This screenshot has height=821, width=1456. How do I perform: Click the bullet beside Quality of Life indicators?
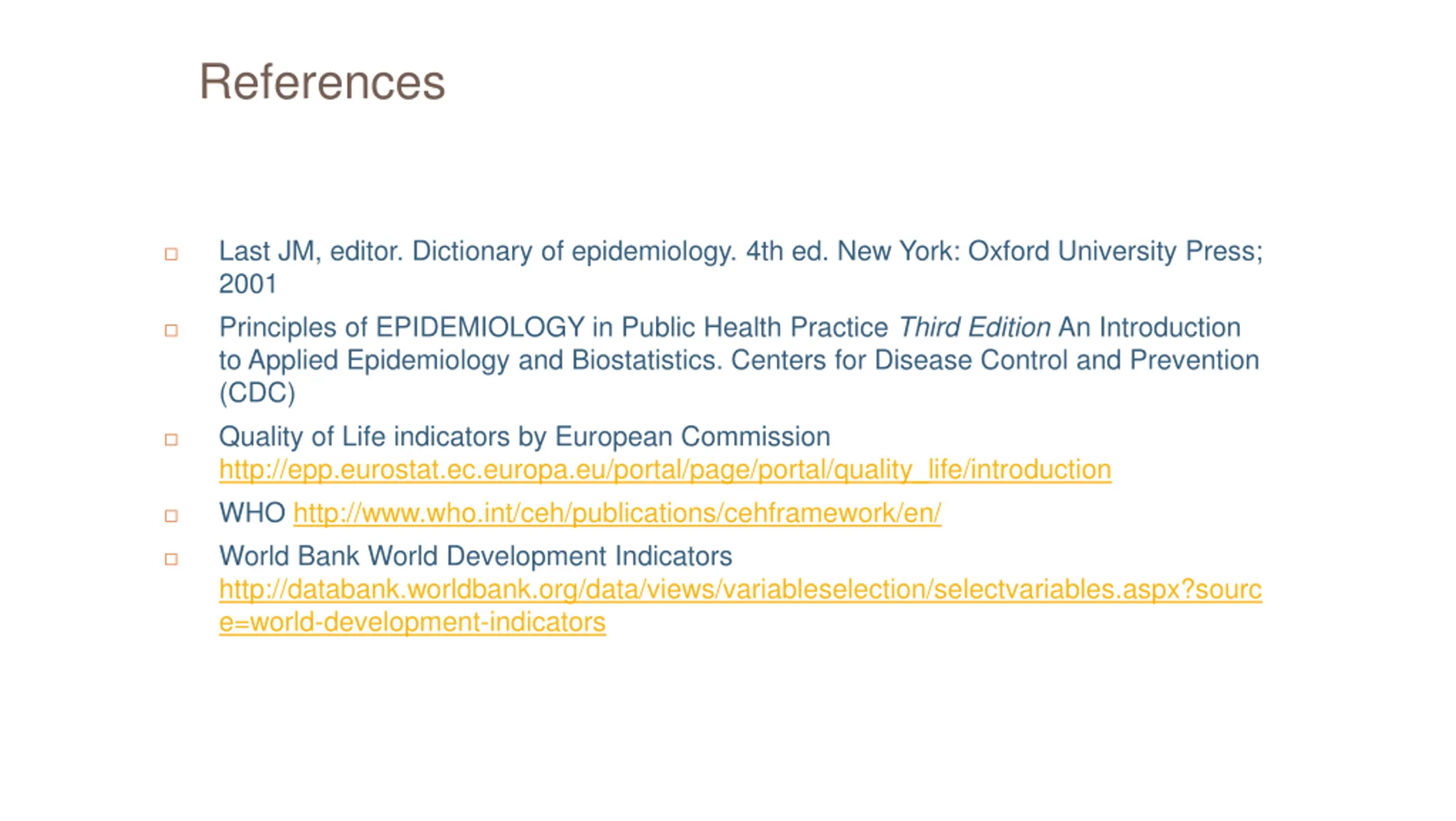(x=171, y=439)
